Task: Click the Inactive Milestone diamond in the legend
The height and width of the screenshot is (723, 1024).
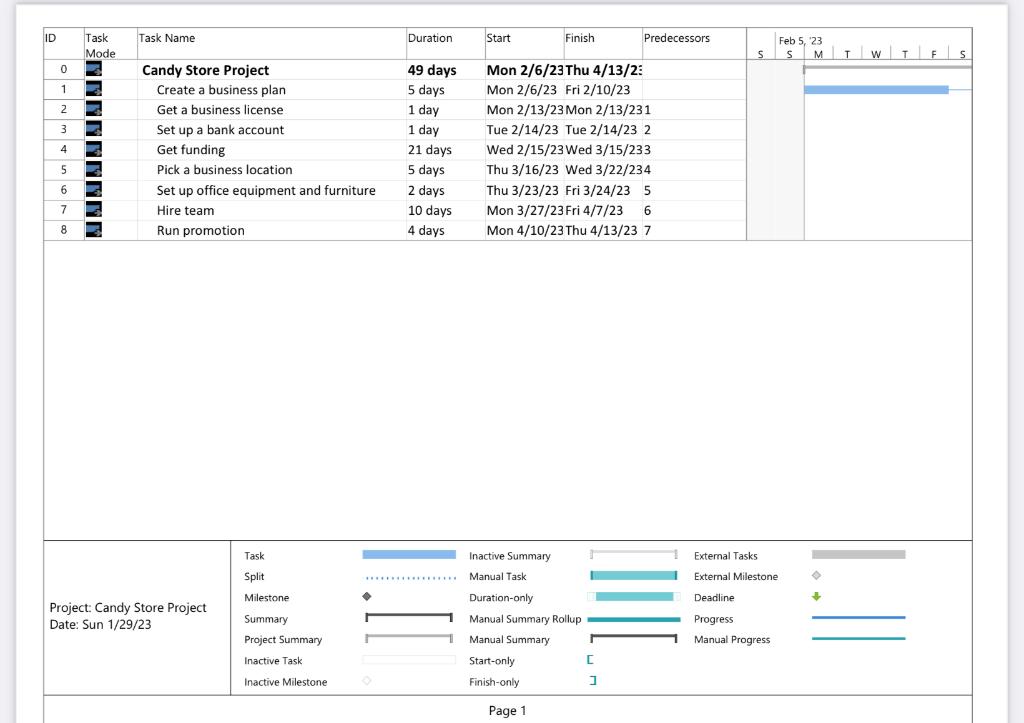Action: tap(367, 681)
